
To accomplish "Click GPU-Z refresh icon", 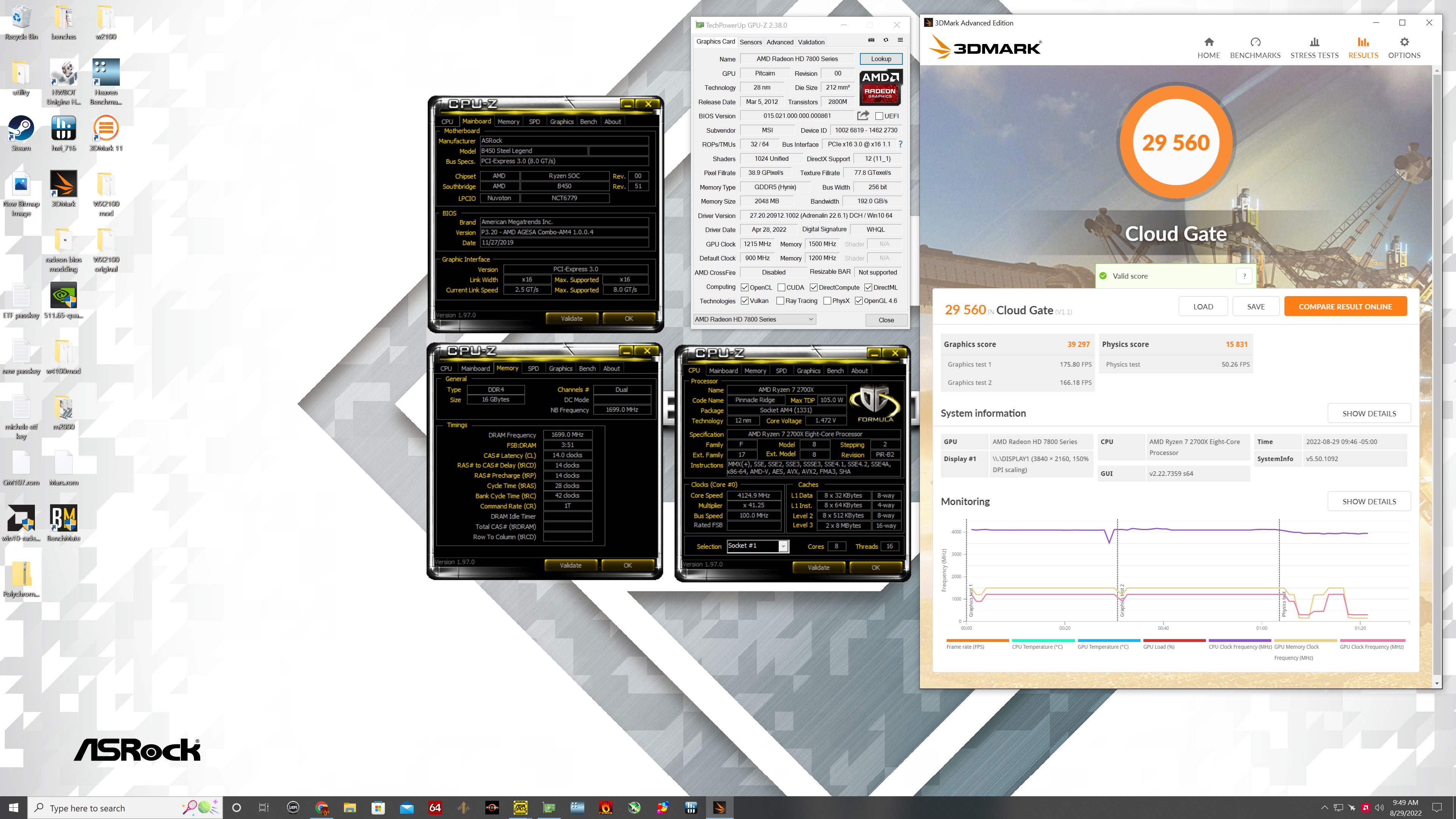I will tap(886, 40).
